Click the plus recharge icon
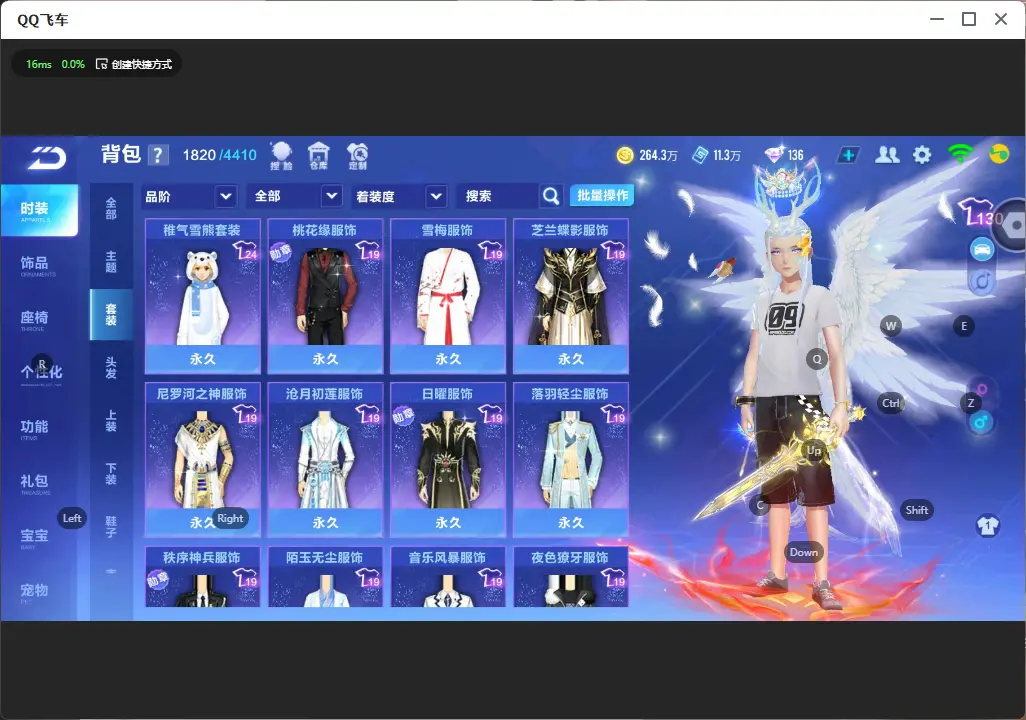This screenshot has height=720, width=1026. 848,155
